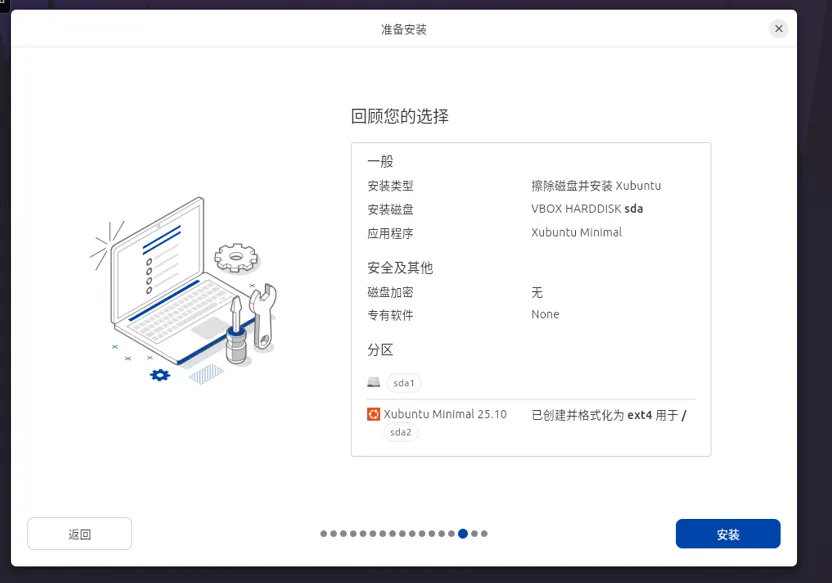This screenshot has width=832, height=583.
Task: Go back with the 返回 button
Action: point(80,534)
